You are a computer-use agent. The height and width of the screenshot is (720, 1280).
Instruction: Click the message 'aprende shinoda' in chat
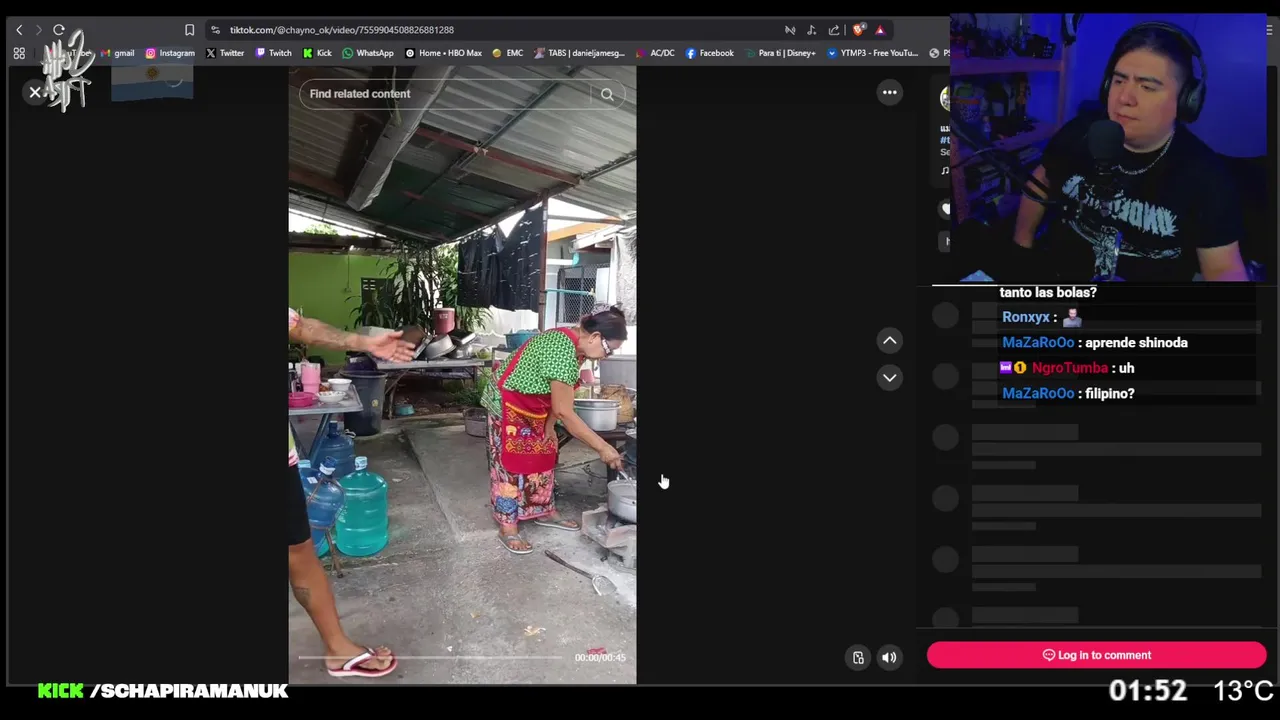pyautogui.click(x=1136, y=343)
